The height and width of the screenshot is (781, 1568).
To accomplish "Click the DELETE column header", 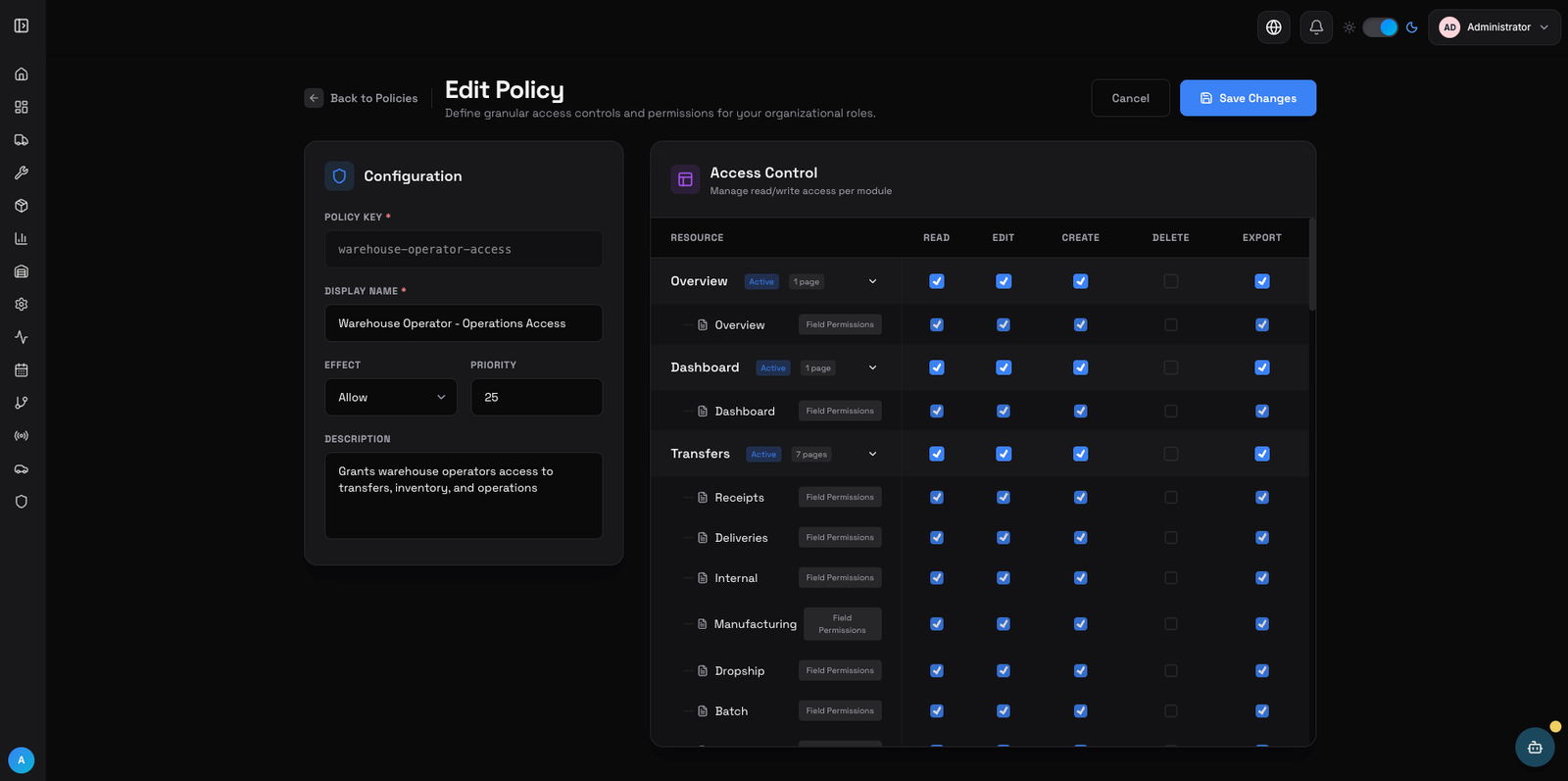I will [1171, 238].
